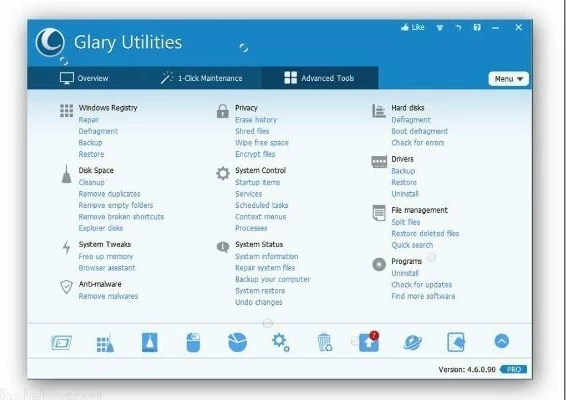Switch to the 1-Click Maintenance tab

(x=202, y=78)
